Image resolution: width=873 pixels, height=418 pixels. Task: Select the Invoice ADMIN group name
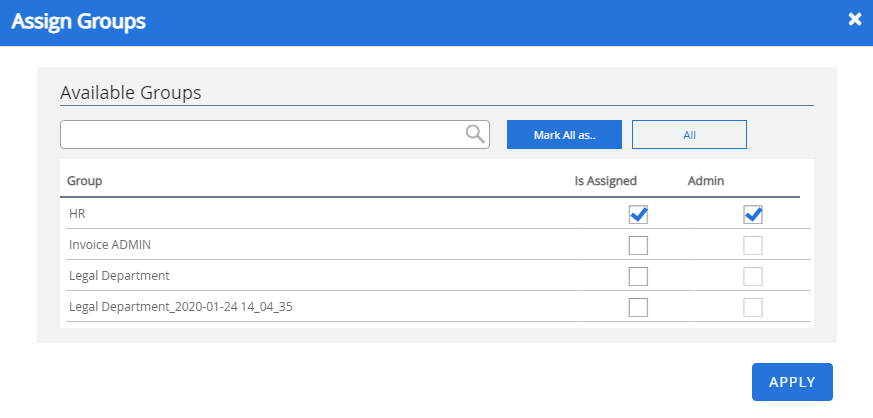pos(110,245)
